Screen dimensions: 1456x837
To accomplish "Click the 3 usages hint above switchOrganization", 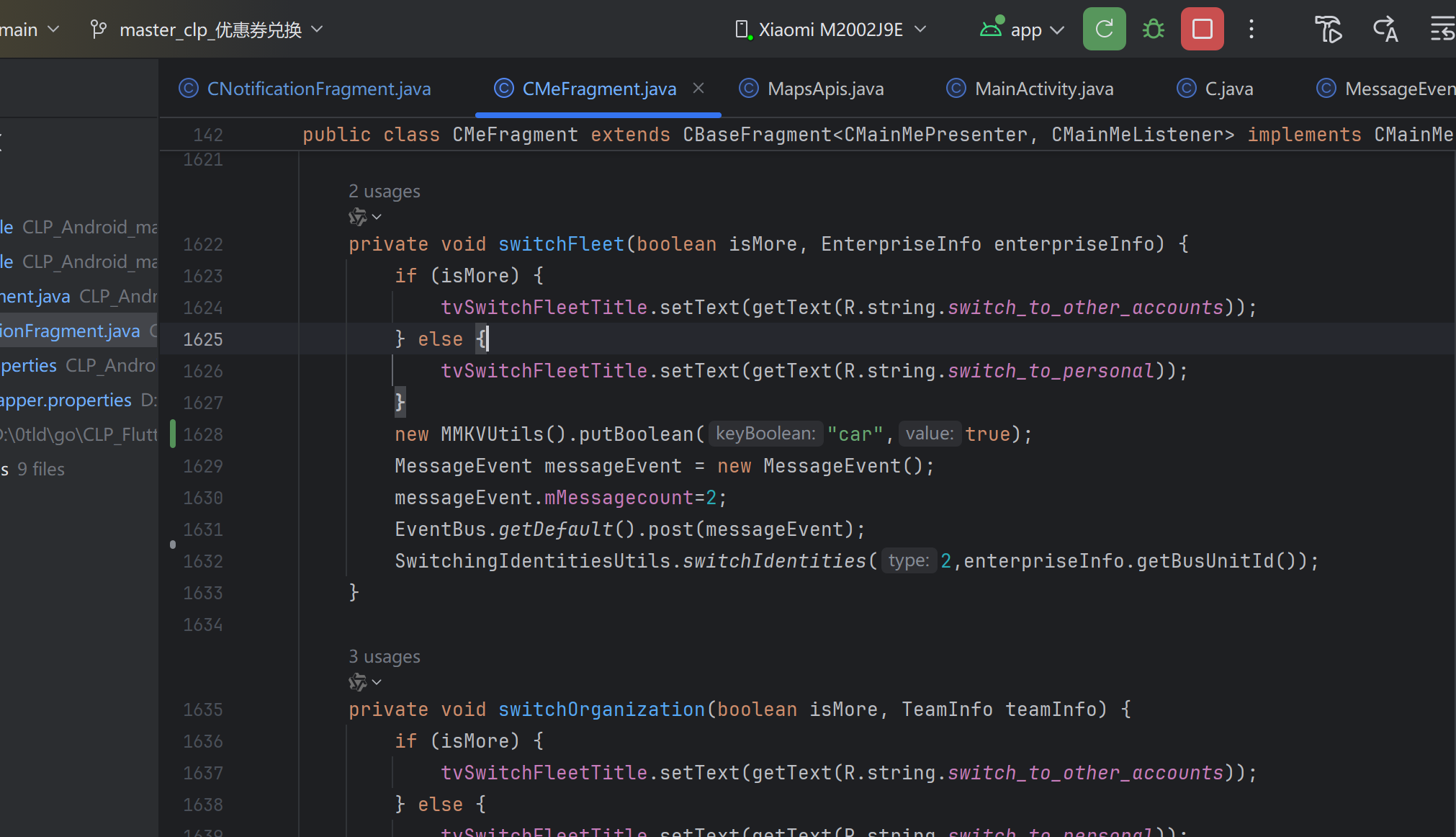I will (x=385, y=656).
